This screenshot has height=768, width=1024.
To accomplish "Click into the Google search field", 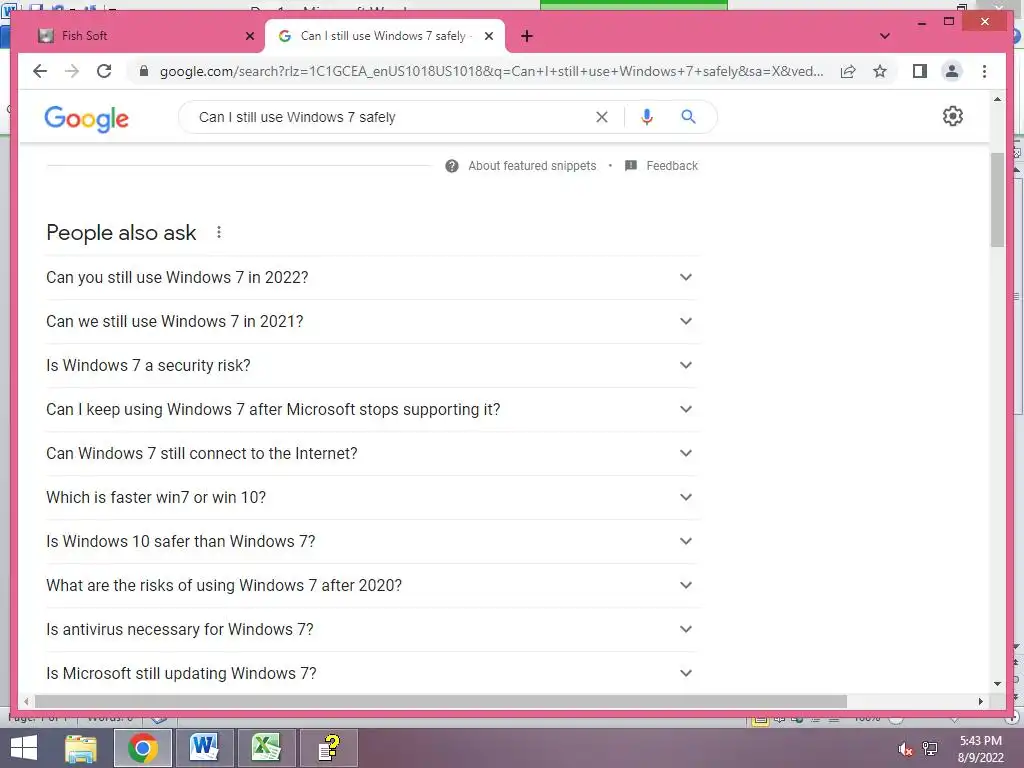I will click(392, 117).
